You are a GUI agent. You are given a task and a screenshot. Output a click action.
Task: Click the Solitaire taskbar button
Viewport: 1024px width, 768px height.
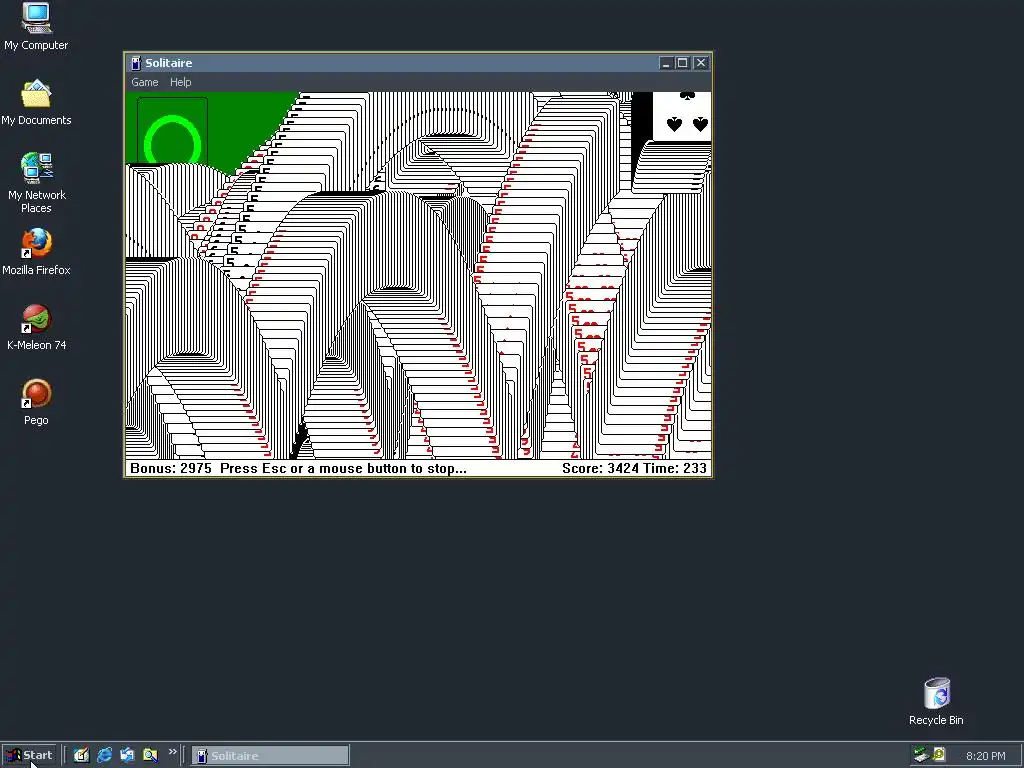(270, 756)
